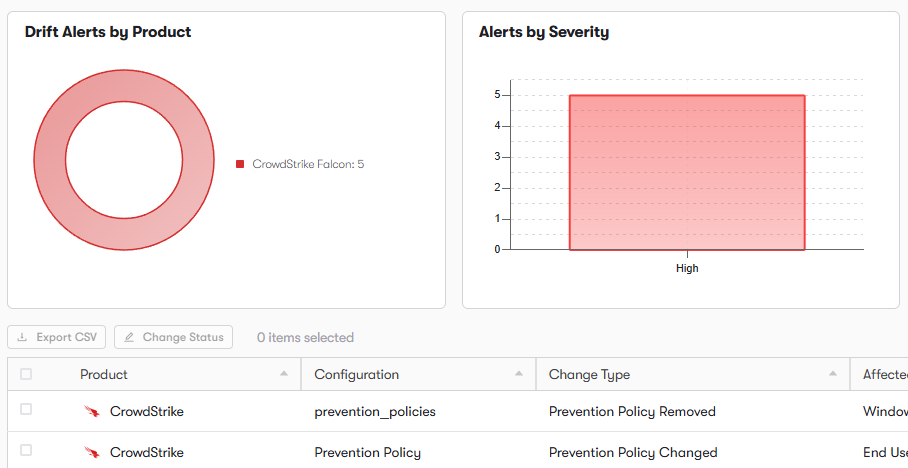Click the Export CSV button
This screenshot has width=908, height=468.
(x=57, y=337)
